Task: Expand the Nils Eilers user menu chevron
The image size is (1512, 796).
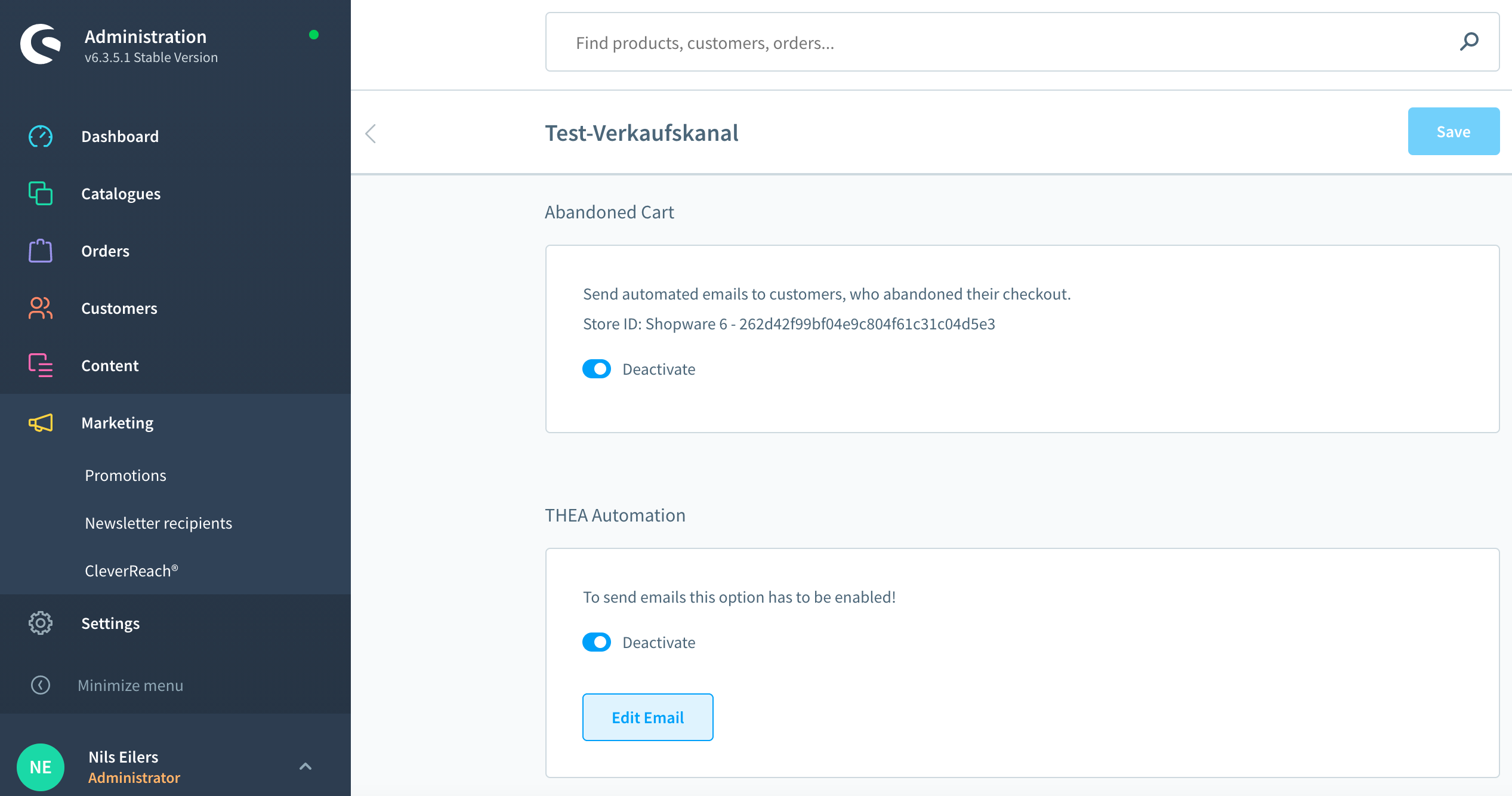Action: pos(306,766)
